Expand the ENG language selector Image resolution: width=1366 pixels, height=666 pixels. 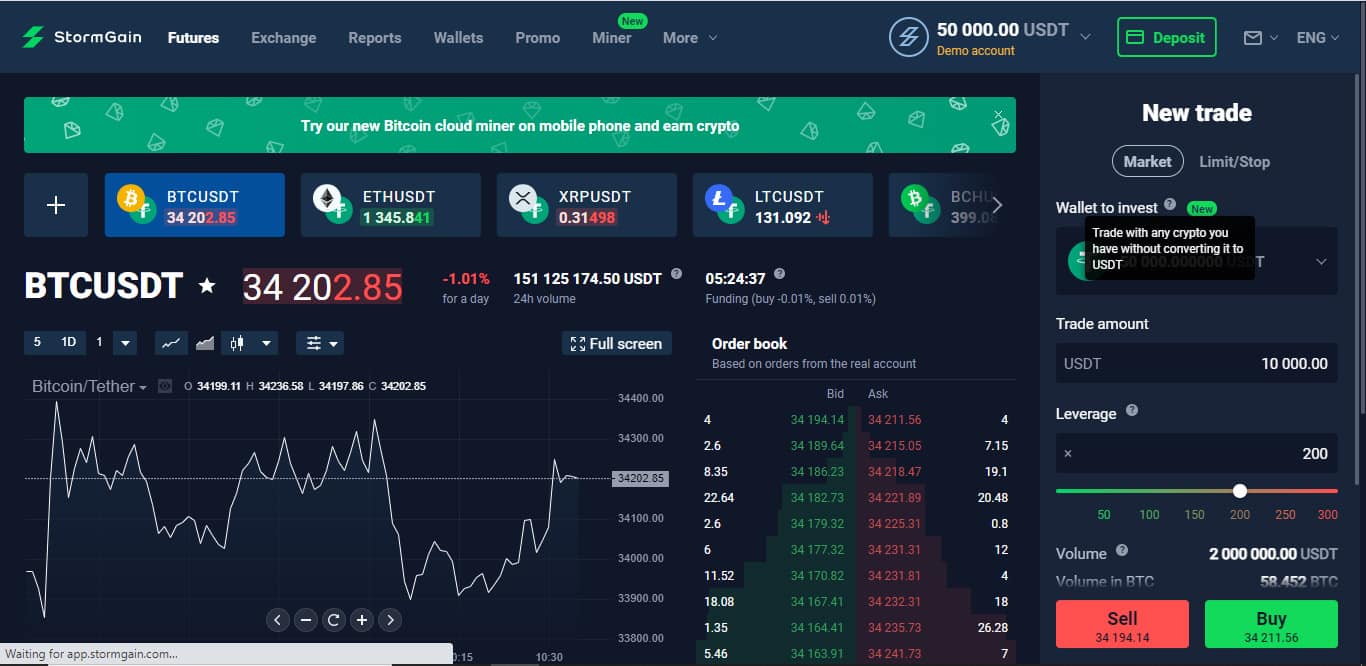pos(1317,38)
